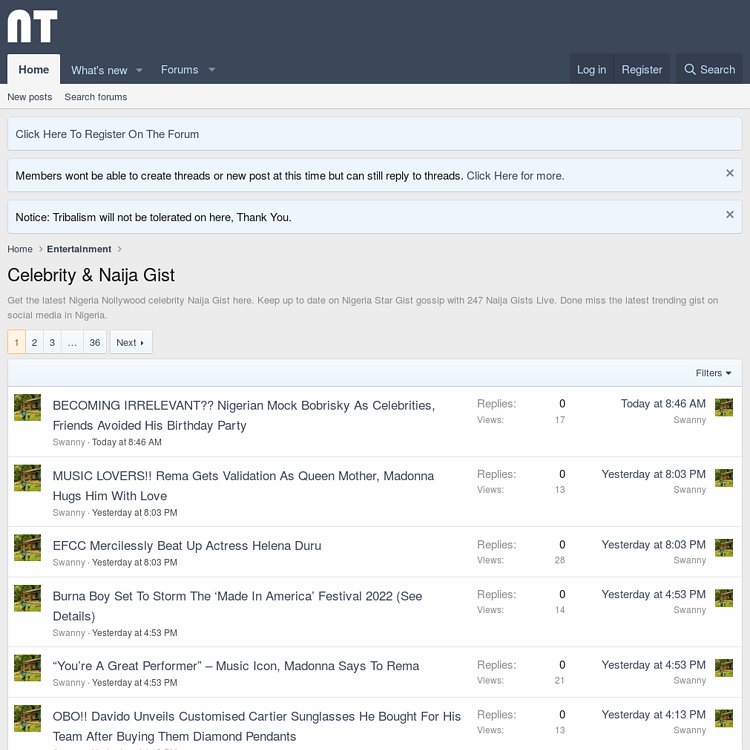Click Swanny under Yesterday at 4:13 PM

tap(689, 729)
